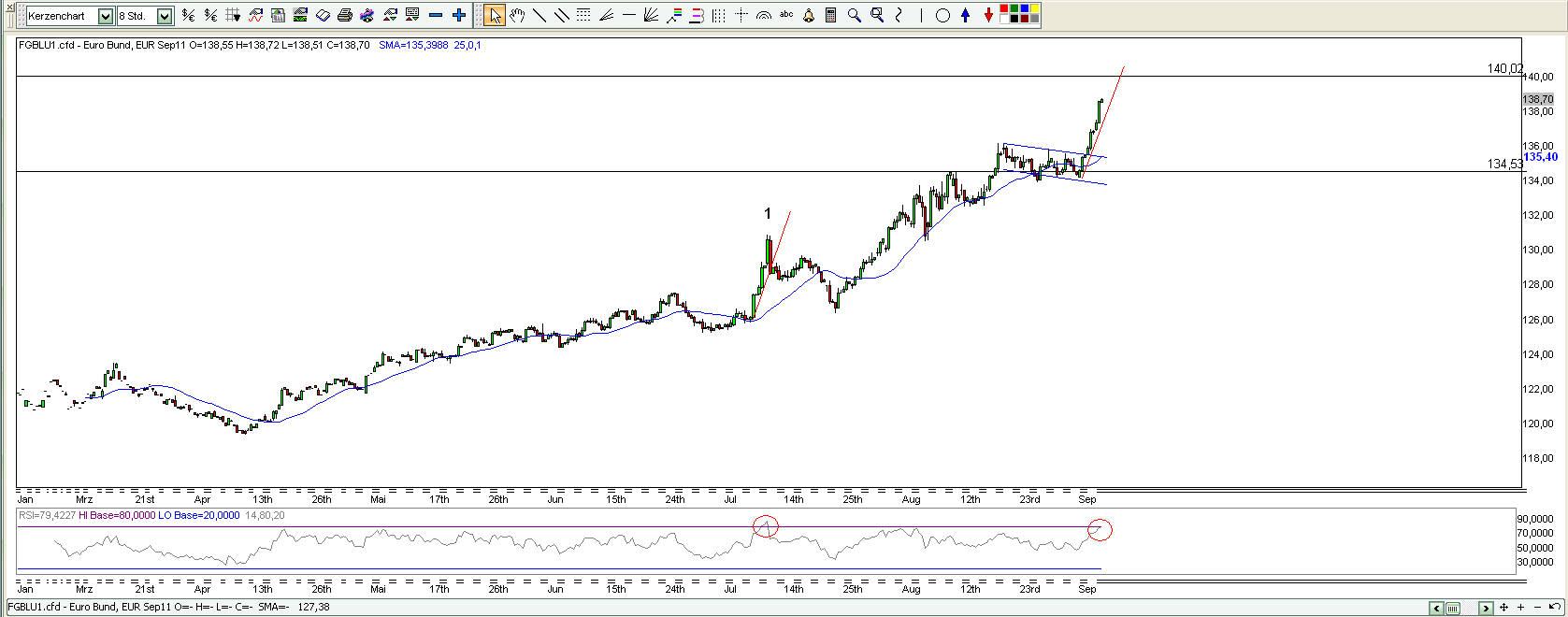Click the blue plus zoom-in button
The image size is (1568, 617).
(x=458, y=15)
